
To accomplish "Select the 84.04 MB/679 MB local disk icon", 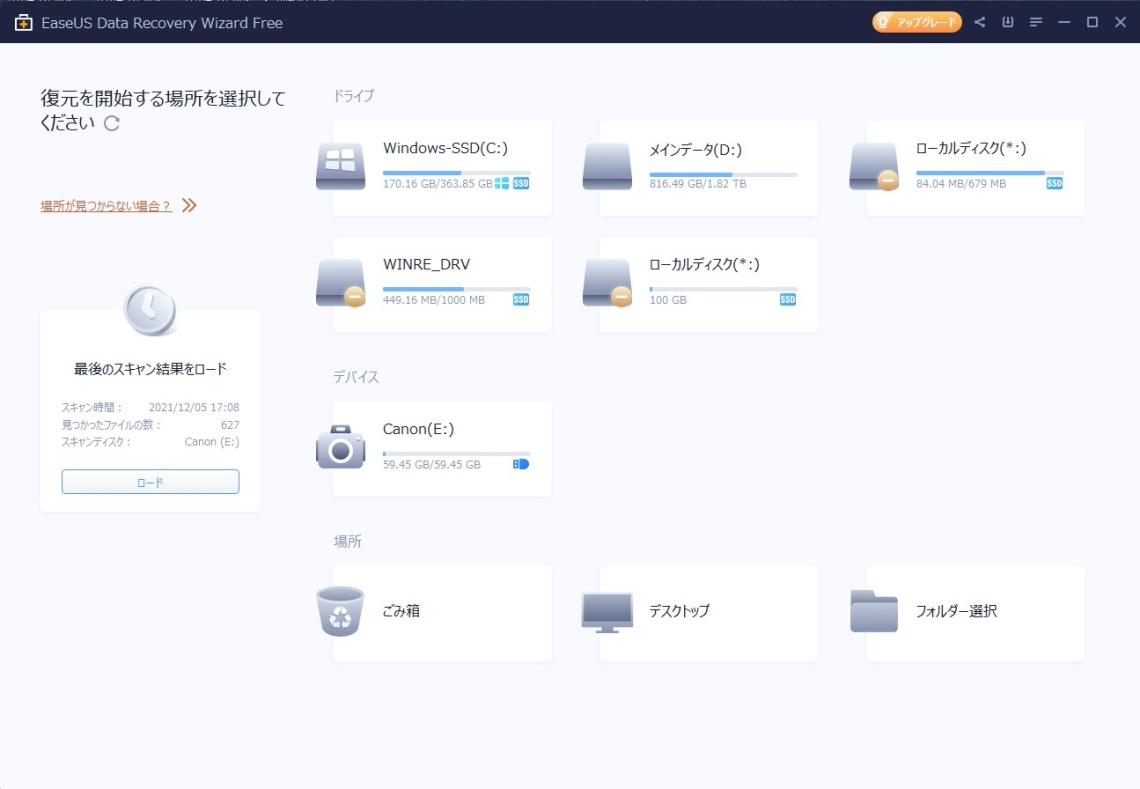I will [874, 167].
